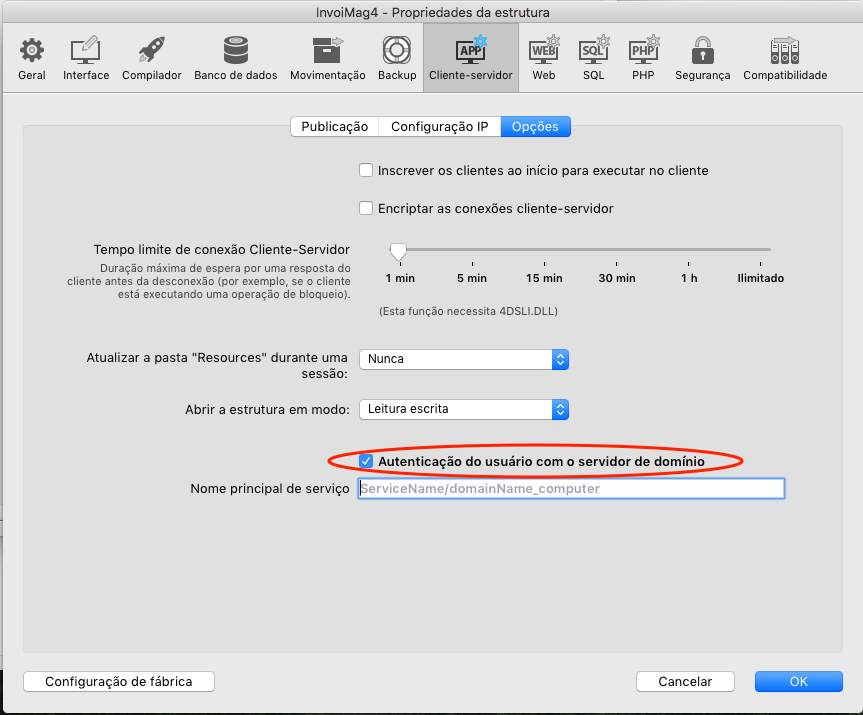Switch to the Configuração IP tab
The image size is (863, 715).
(x=439, y=127)
